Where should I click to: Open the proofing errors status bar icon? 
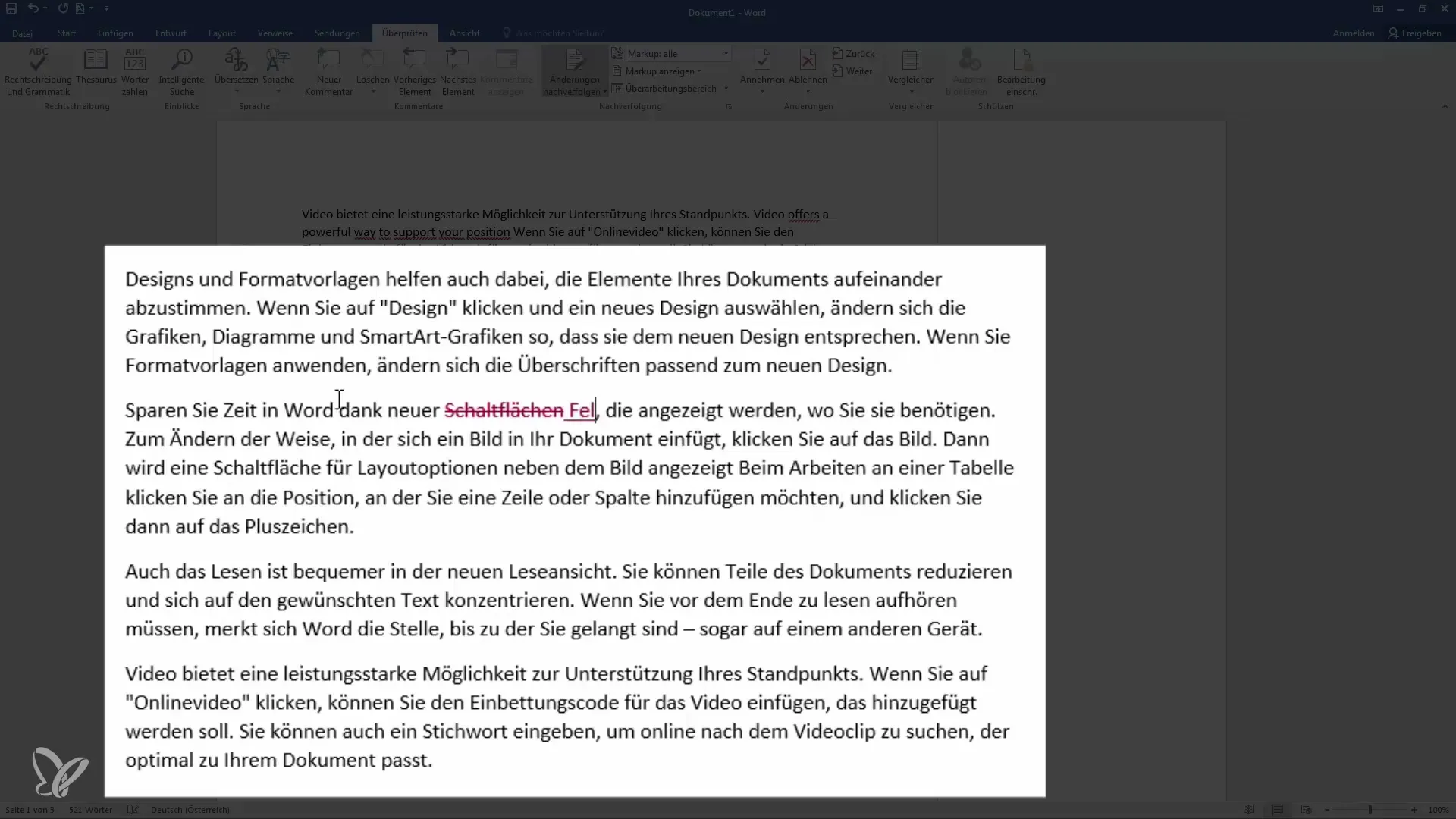pos(132,810)
